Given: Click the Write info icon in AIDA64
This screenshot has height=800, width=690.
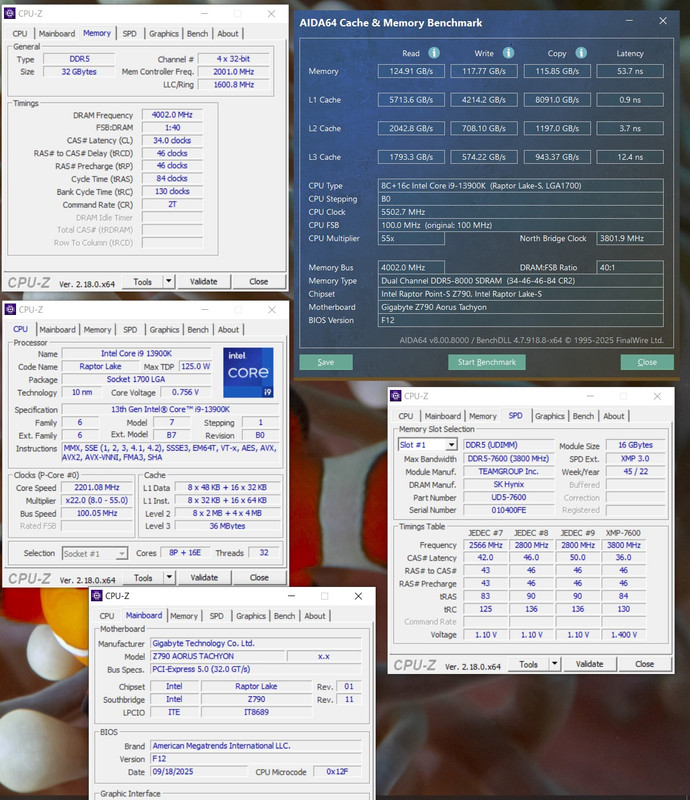Looking at the screenshot, I should [x=508, y=53].
